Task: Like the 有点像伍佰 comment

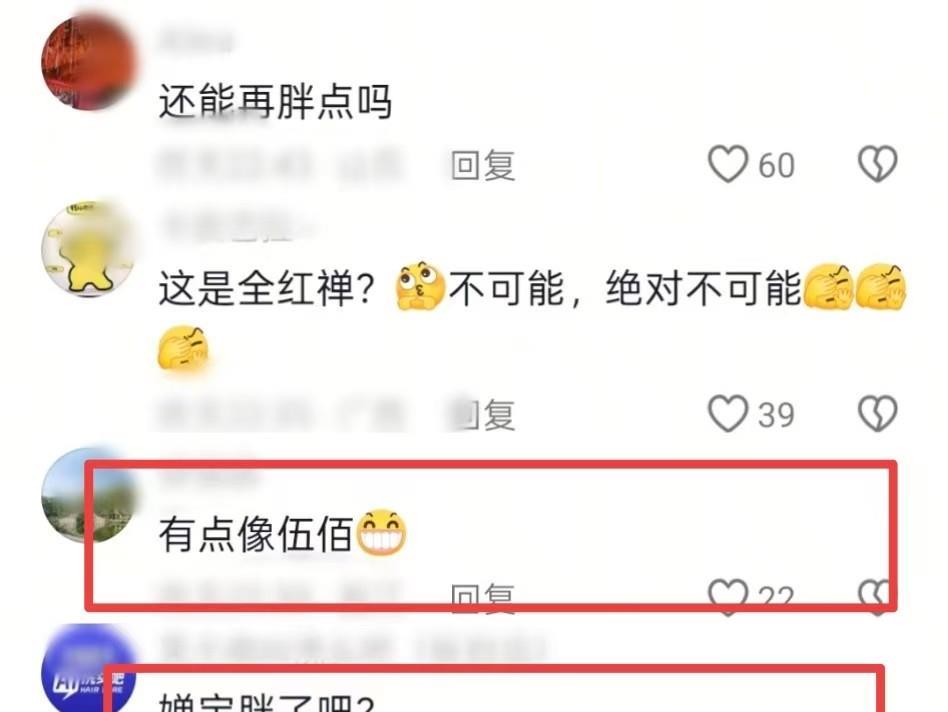Action: coord(728,596)
